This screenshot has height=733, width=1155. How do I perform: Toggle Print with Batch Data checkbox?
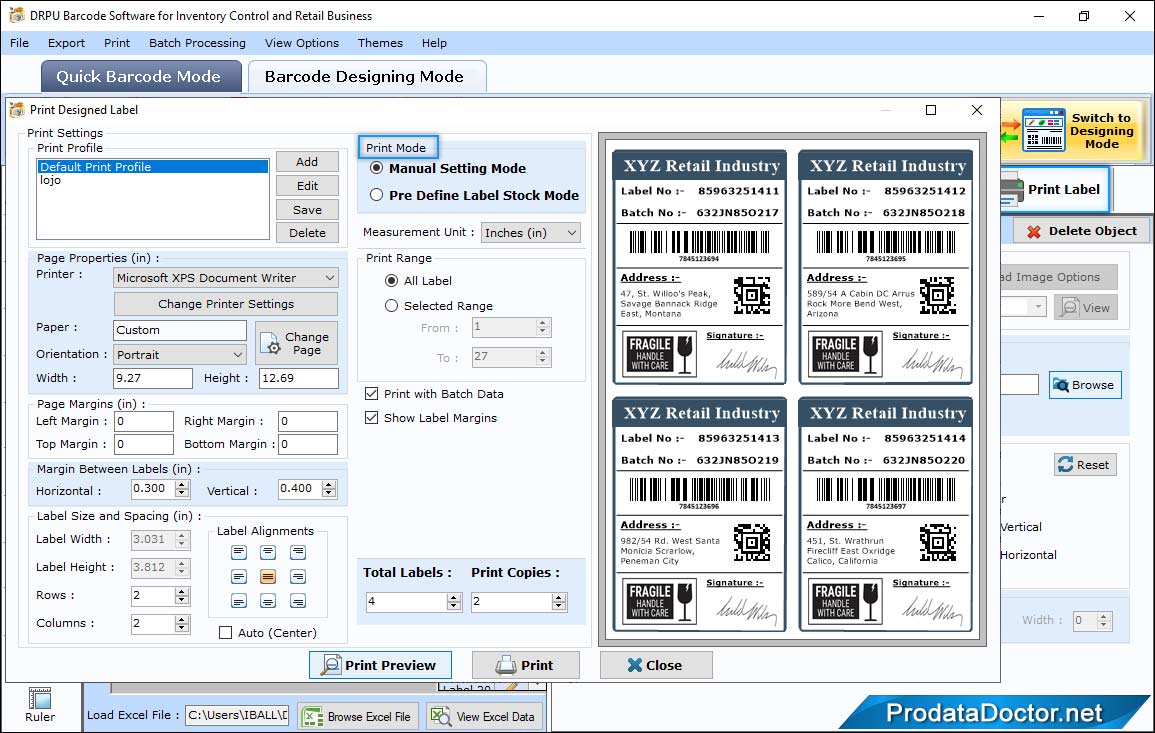coord(372,394)
